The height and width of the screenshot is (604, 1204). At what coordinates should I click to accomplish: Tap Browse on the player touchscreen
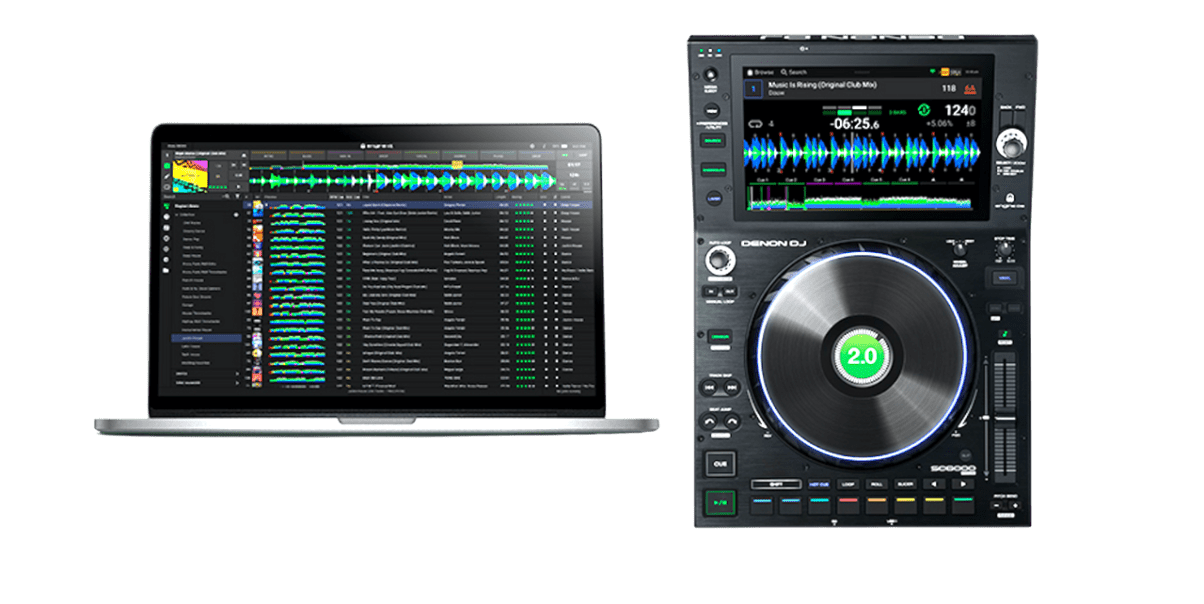point(763,72)
